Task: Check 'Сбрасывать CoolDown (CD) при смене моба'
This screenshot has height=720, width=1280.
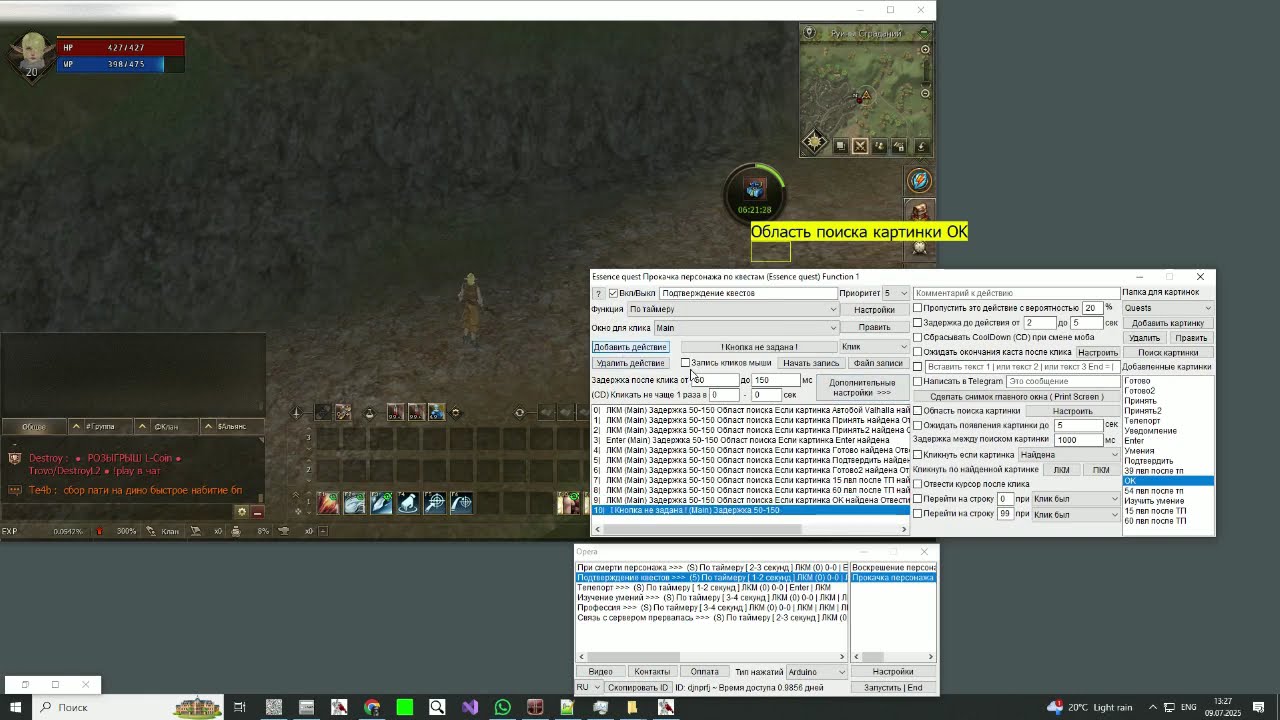Action: (x=918, y=338)
